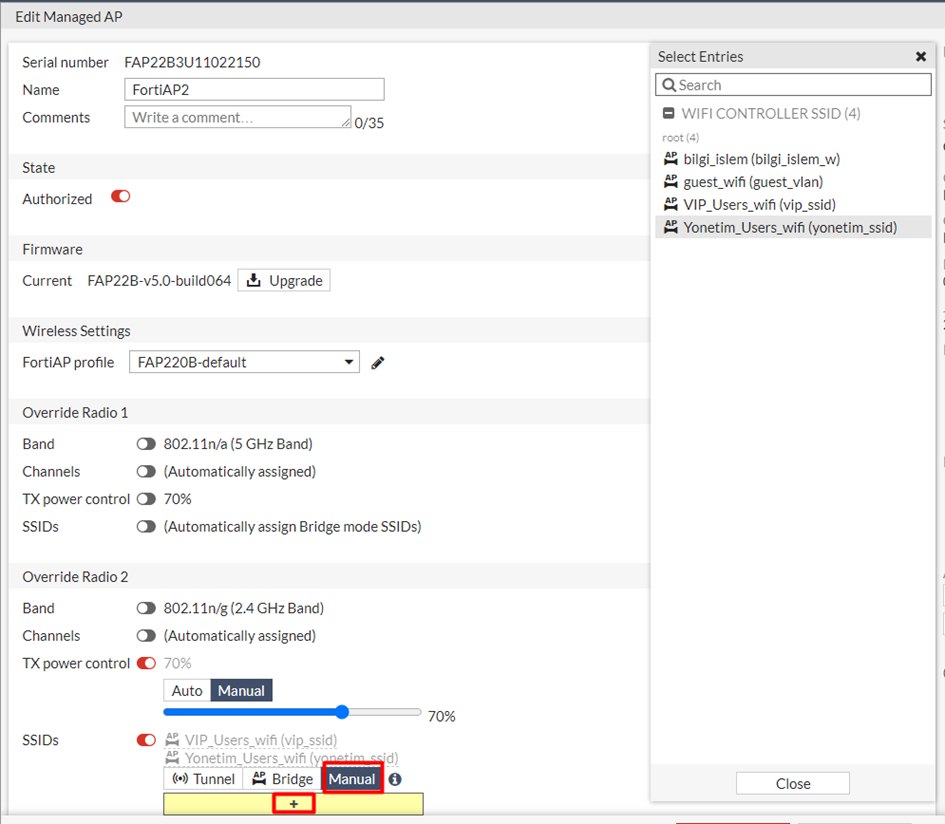The width and height of the screenshot is (945, 824).
Task: Click the Search field in Select Entries
Action: 793,85
